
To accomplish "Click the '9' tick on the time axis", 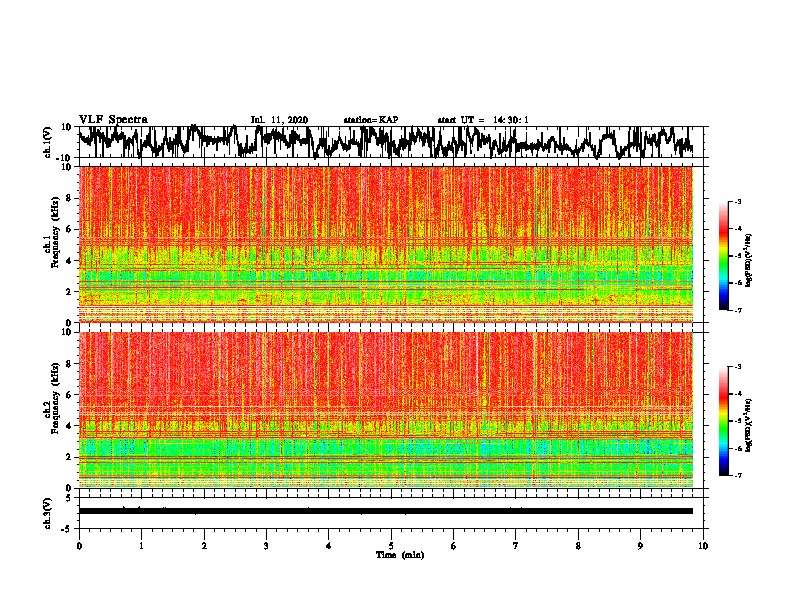I will coord(640,546).
